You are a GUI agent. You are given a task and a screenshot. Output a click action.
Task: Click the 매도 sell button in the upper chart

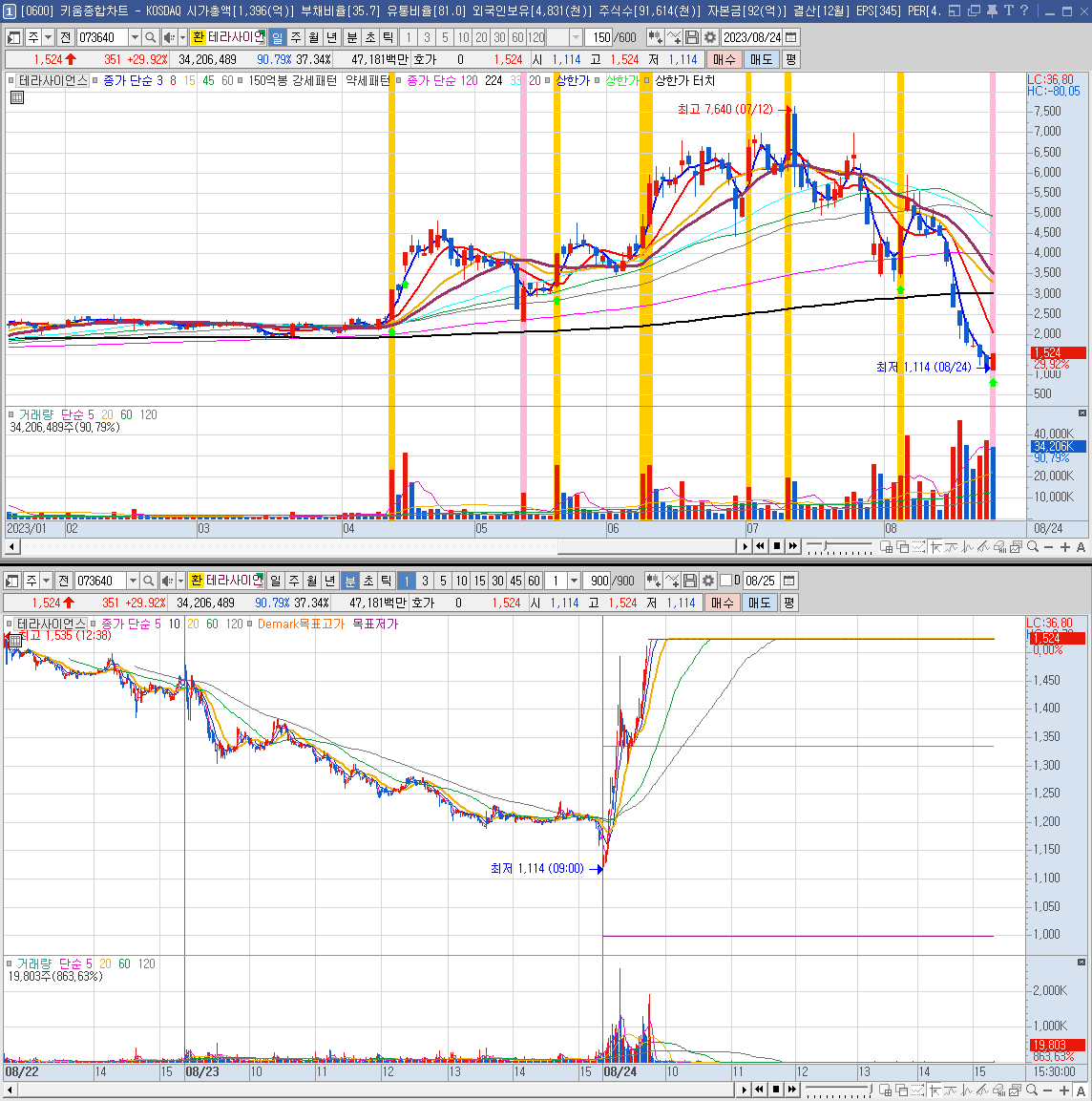point(761,60)
